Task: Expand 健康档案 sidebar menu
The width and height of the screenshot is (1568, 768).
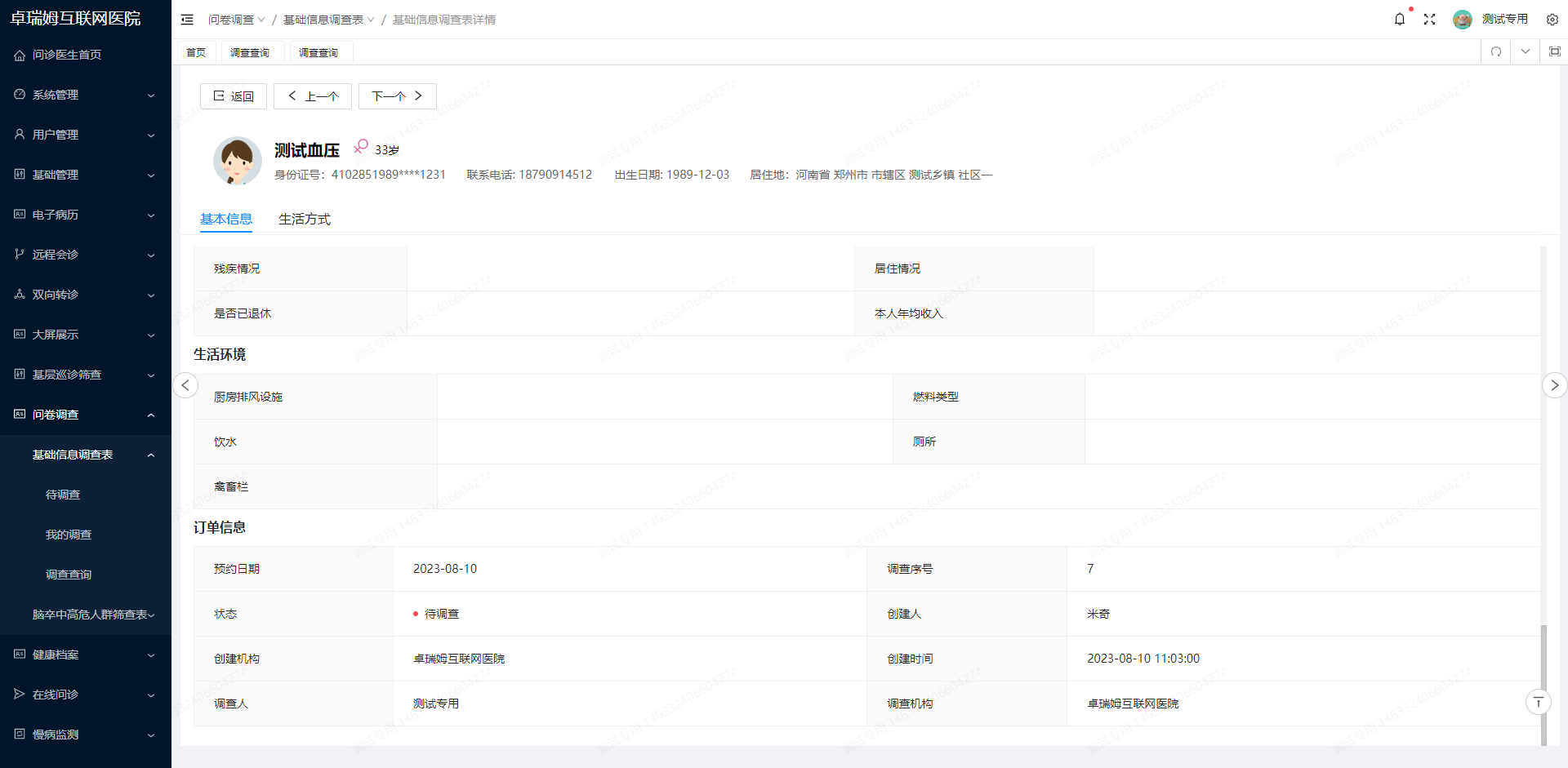Action: 86,655
